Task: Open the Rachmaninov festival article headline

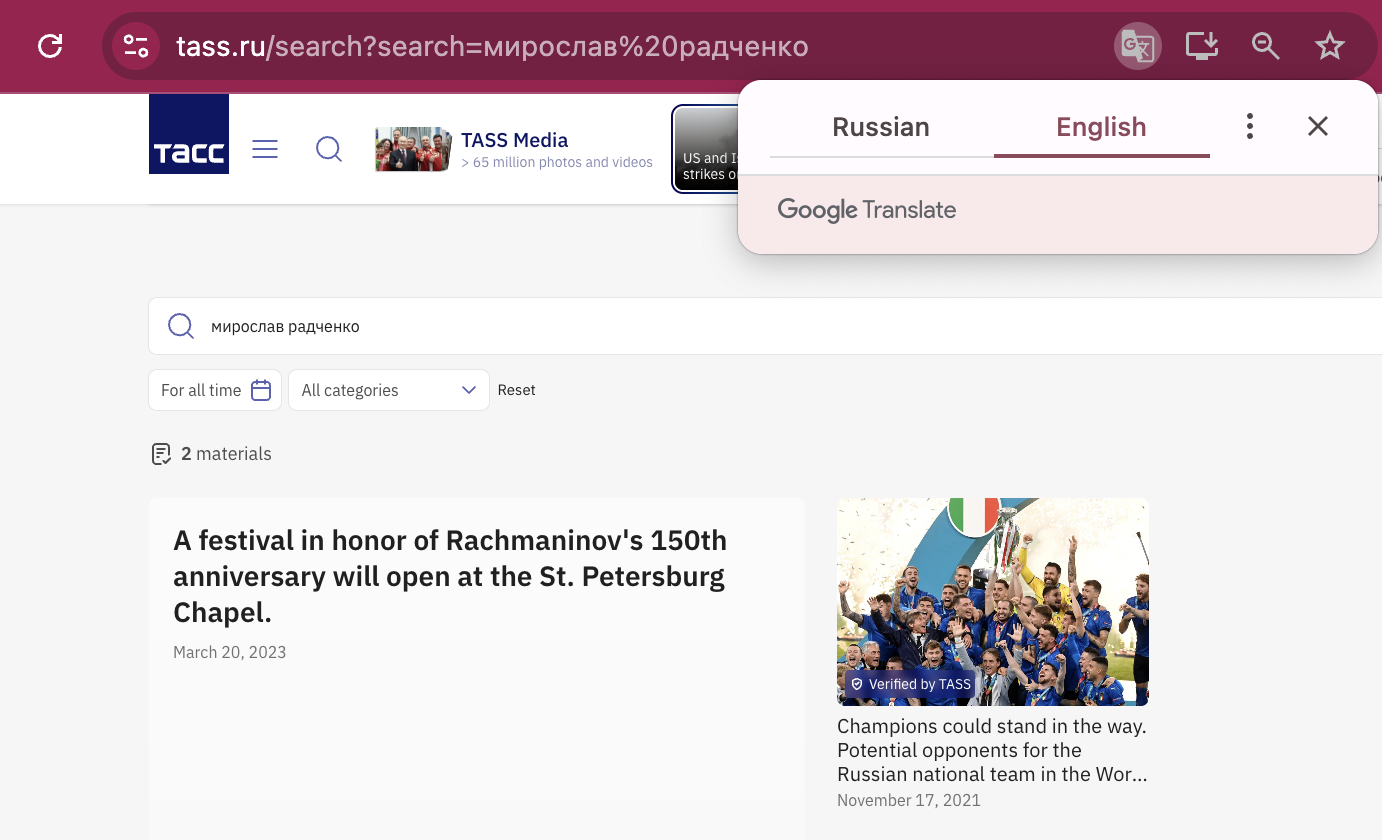Action: click(450, 576)
